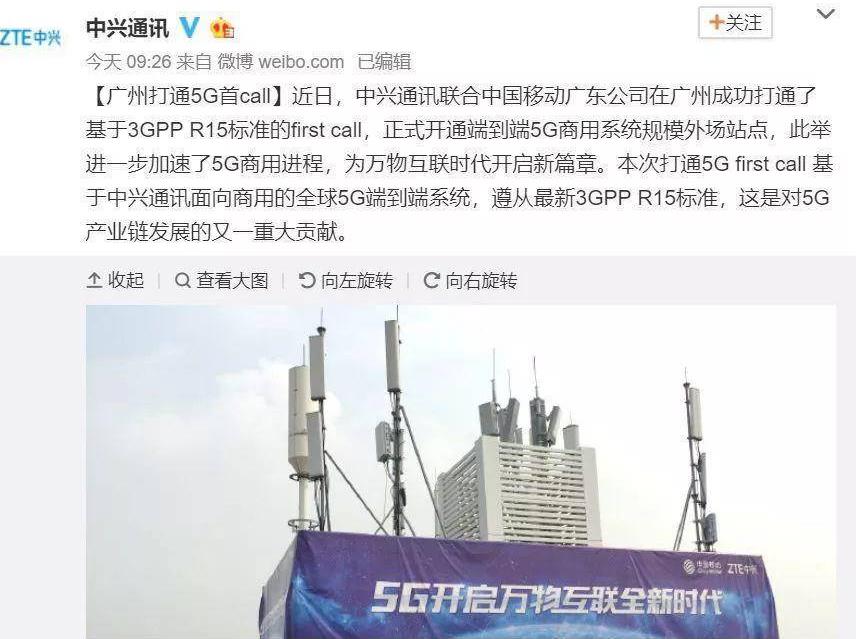Follow the account with +关注 button
This screenshot has width=856, height=639.
click(735, 23)
